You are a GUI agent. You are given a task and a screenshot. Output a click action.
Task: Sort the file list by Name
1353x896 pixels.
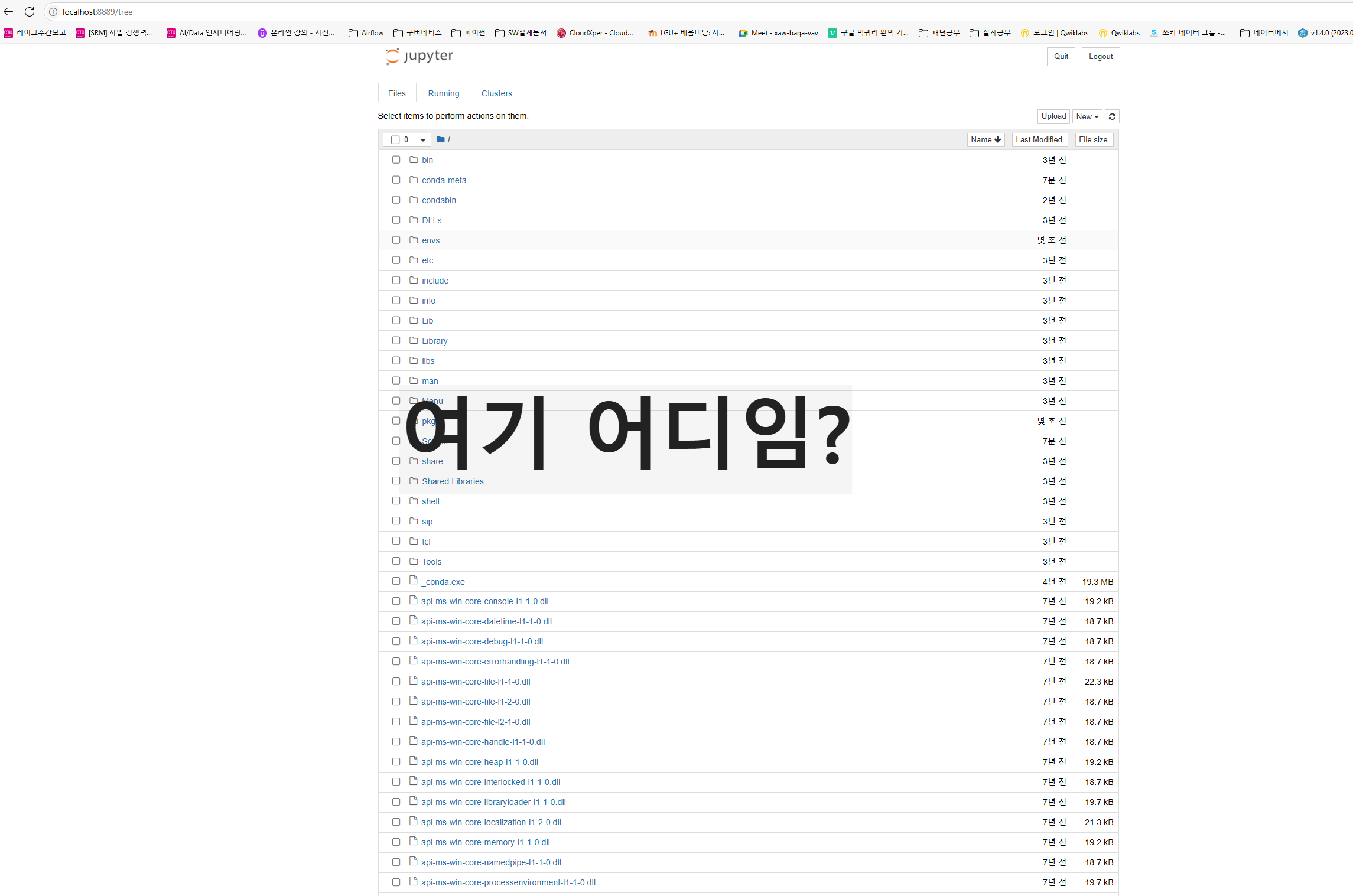click(985, 139)
